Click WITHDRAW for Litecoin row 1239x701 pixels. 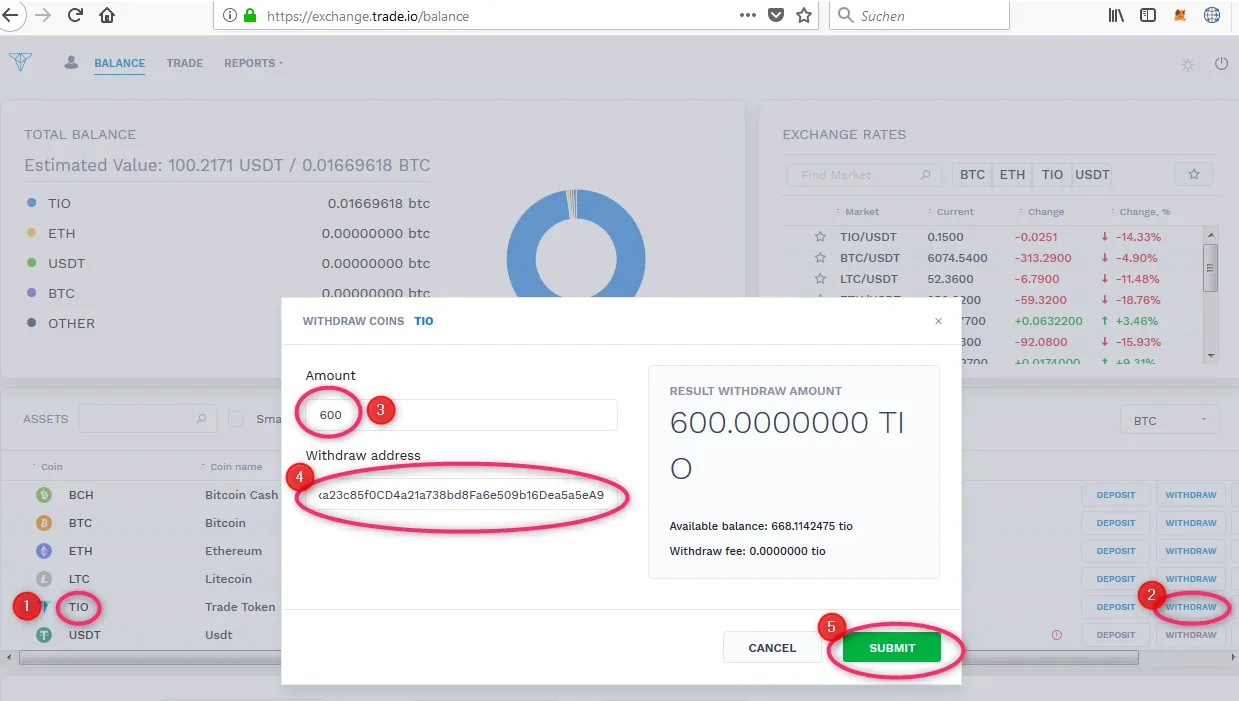point(1191,579)
